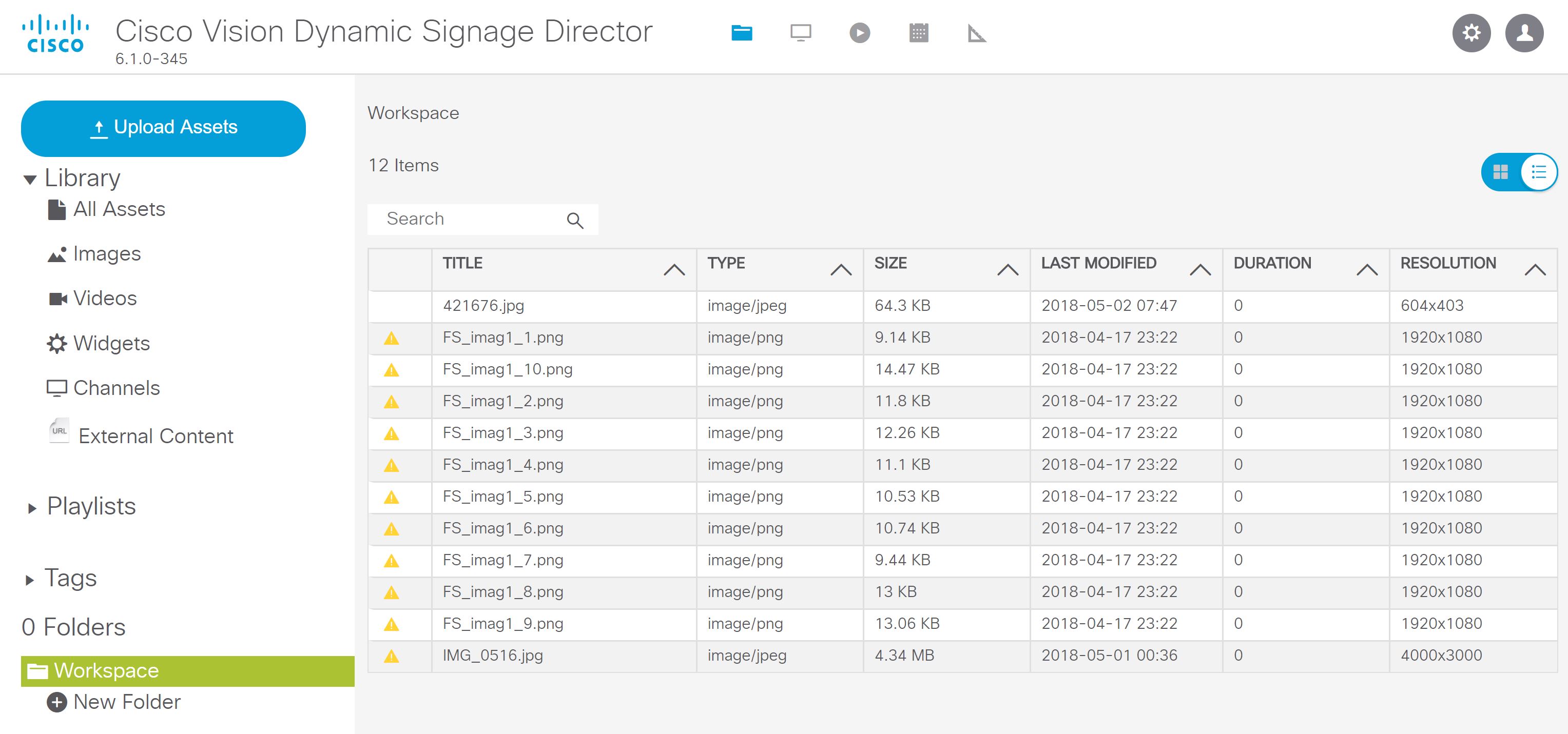Open the calendar scheduler icon in the header

tap(919, 33)
